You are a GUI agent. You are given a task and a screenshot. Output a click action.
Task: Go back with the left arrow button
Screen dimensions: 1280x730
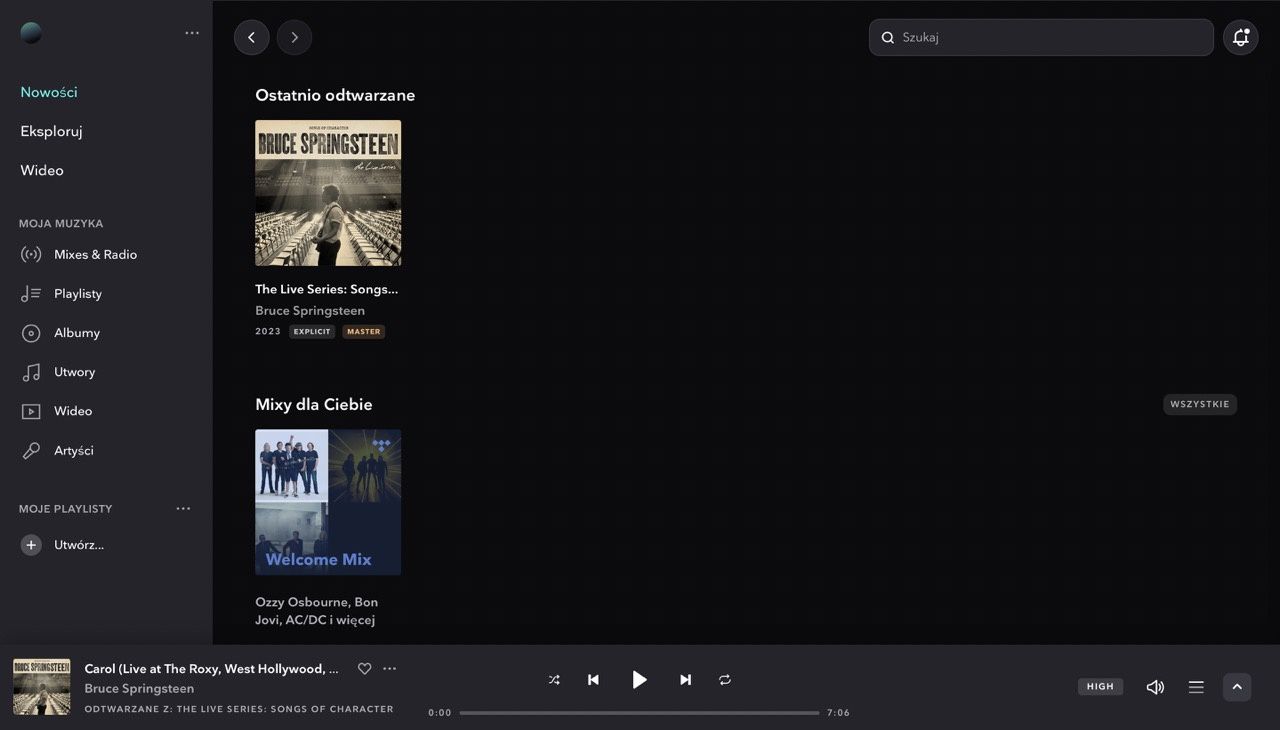tap(251, 37)
